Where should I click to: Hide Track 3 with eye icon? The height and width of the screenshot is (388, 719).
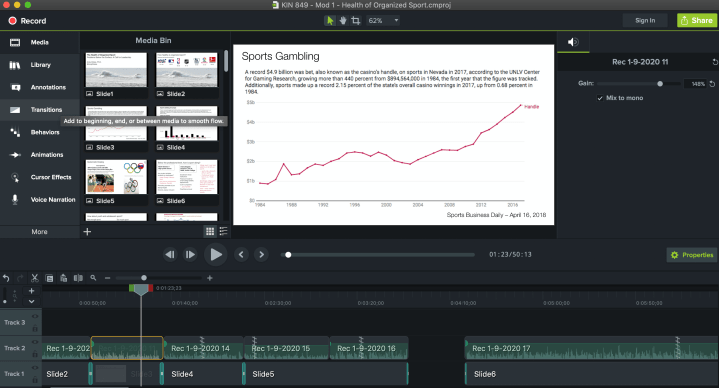pos(35,316)
